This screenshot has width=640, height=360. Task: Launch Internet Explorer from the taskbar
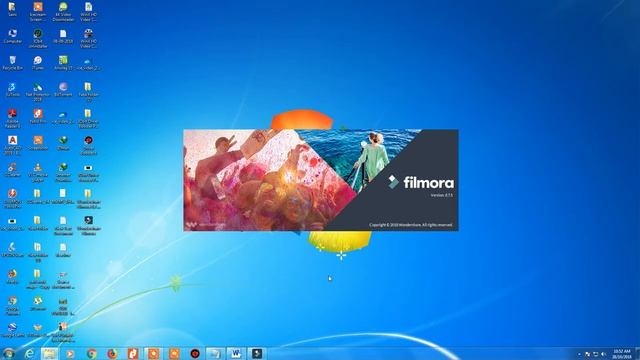click(x=29, y=353)
